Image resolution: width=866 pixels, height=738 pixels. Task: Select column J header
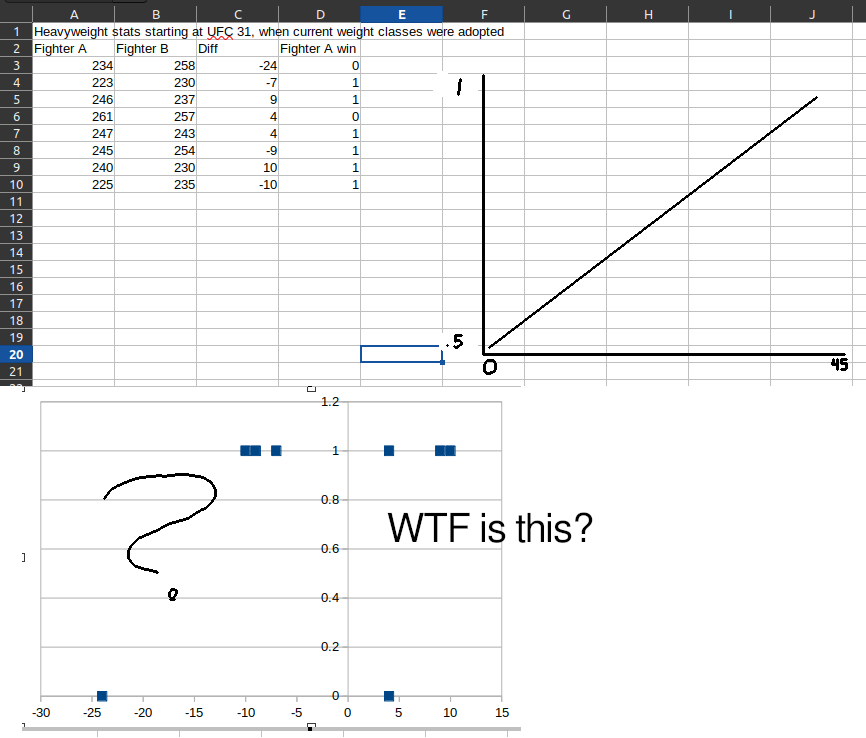coord(811,14)
